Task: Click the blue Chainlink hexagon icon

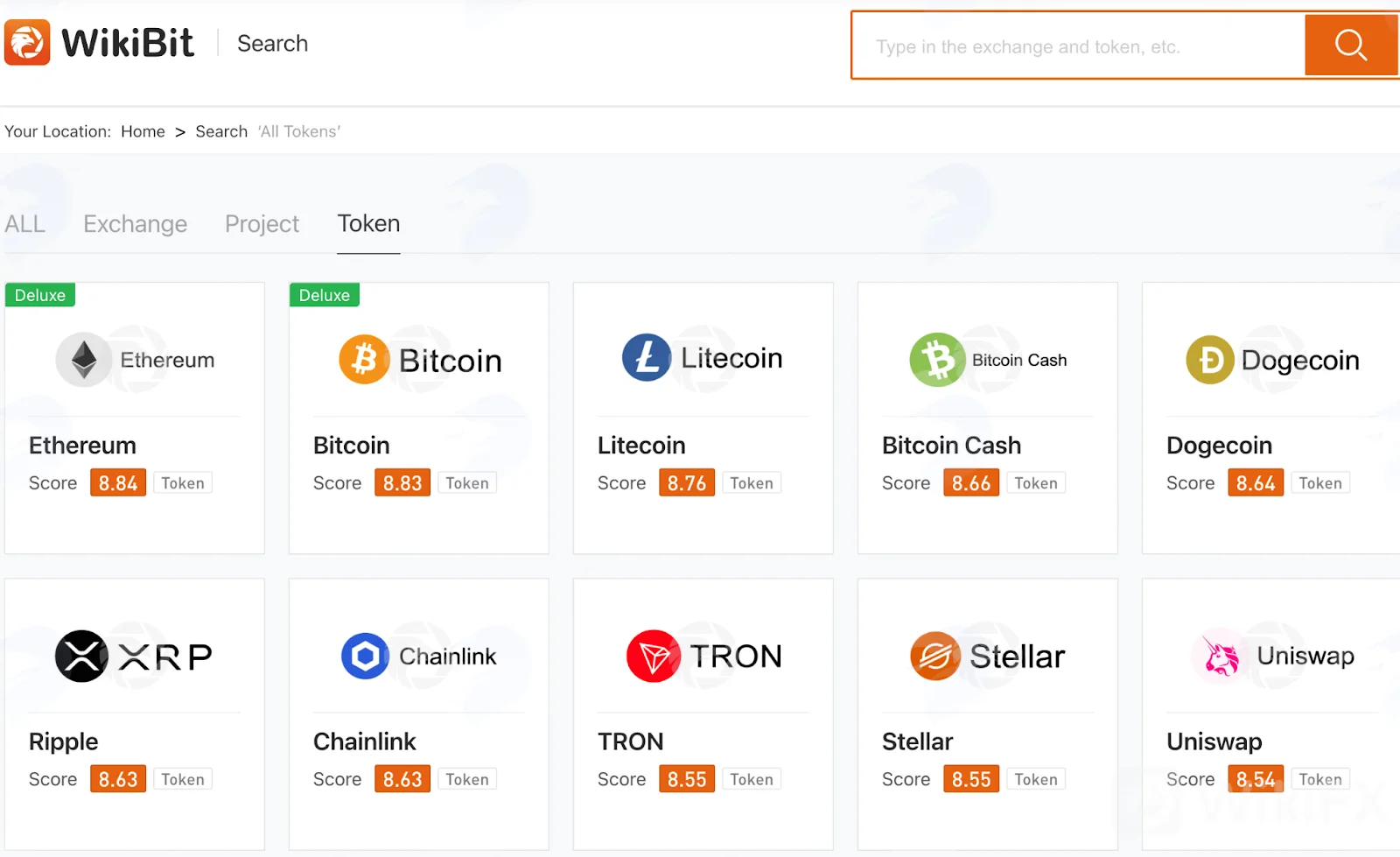Action: coord(365,656)
